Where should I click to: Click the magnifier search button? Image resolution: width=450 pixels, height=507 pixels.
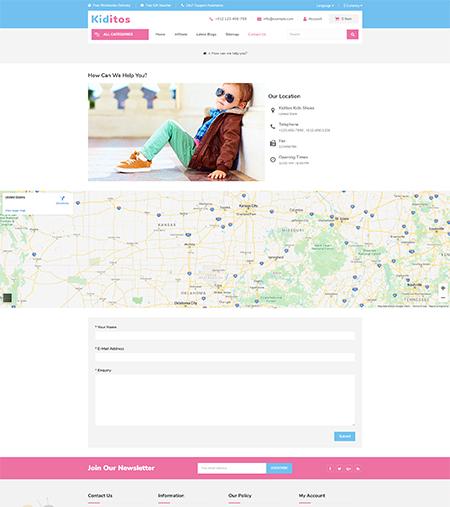(352, 34)
